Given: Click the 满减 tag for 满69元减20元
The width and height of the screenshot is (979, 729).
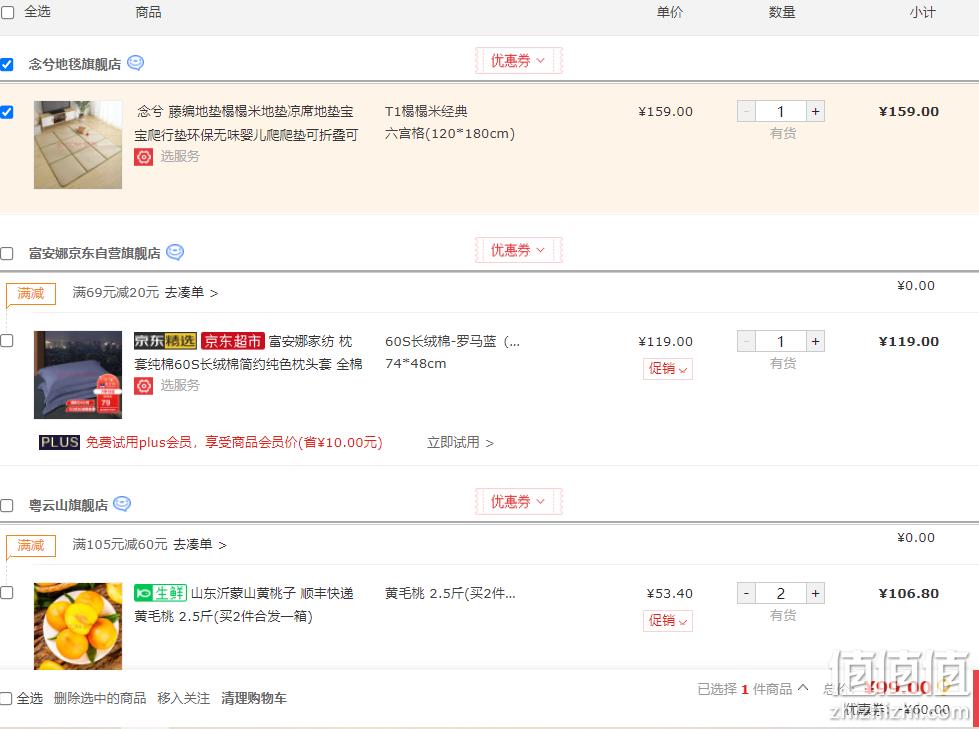Looking at the screenshot, I should coord(31,293).
